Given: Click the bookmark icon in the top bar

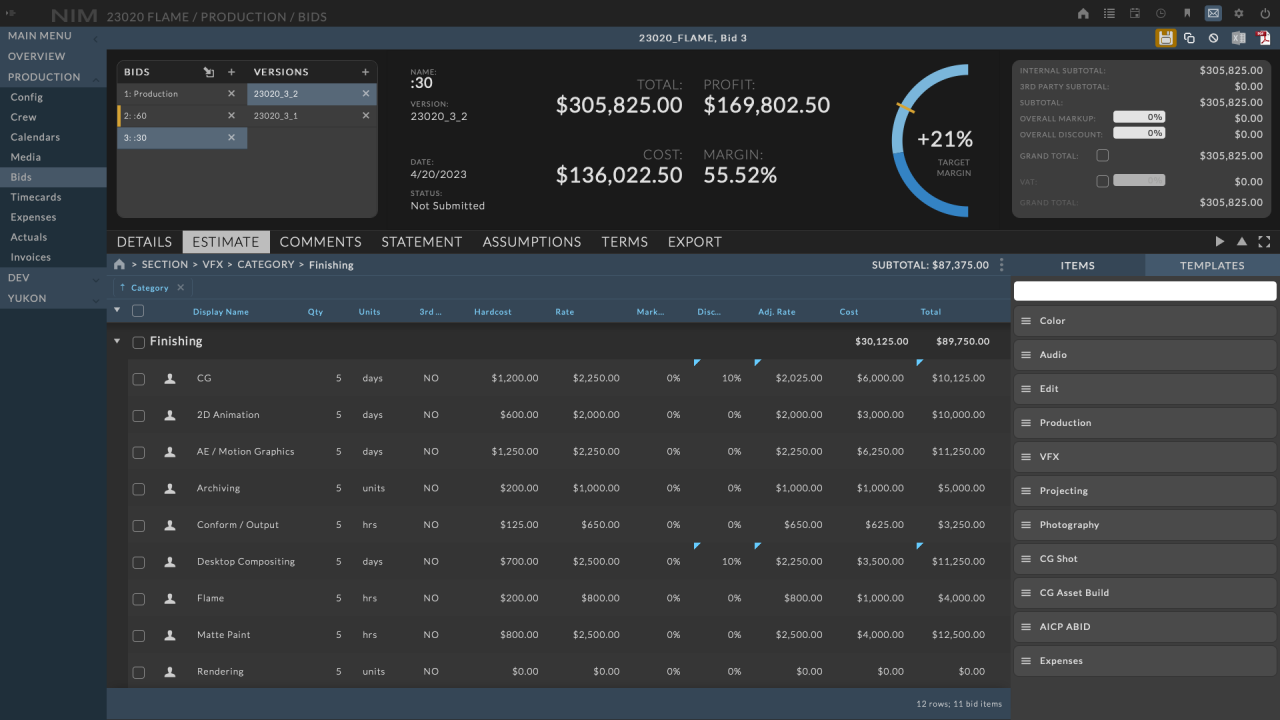Looking at the screenshot, I should (x=1187, y=13).
